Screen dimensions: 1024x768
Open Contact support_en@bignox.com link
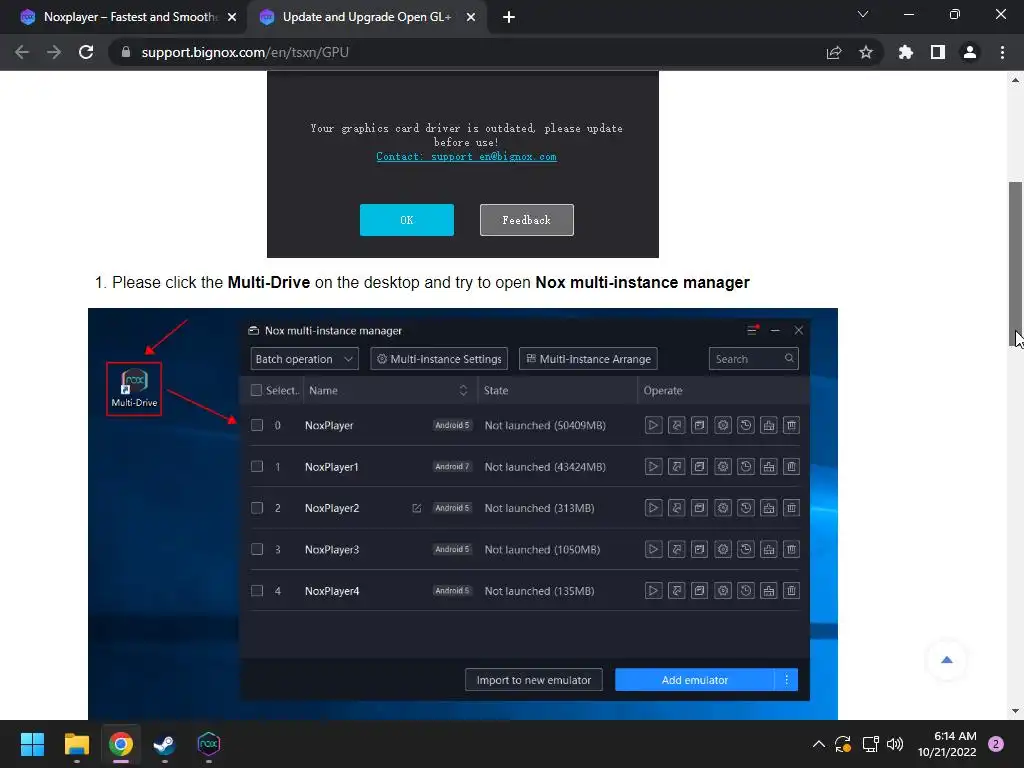coord(466,157)
